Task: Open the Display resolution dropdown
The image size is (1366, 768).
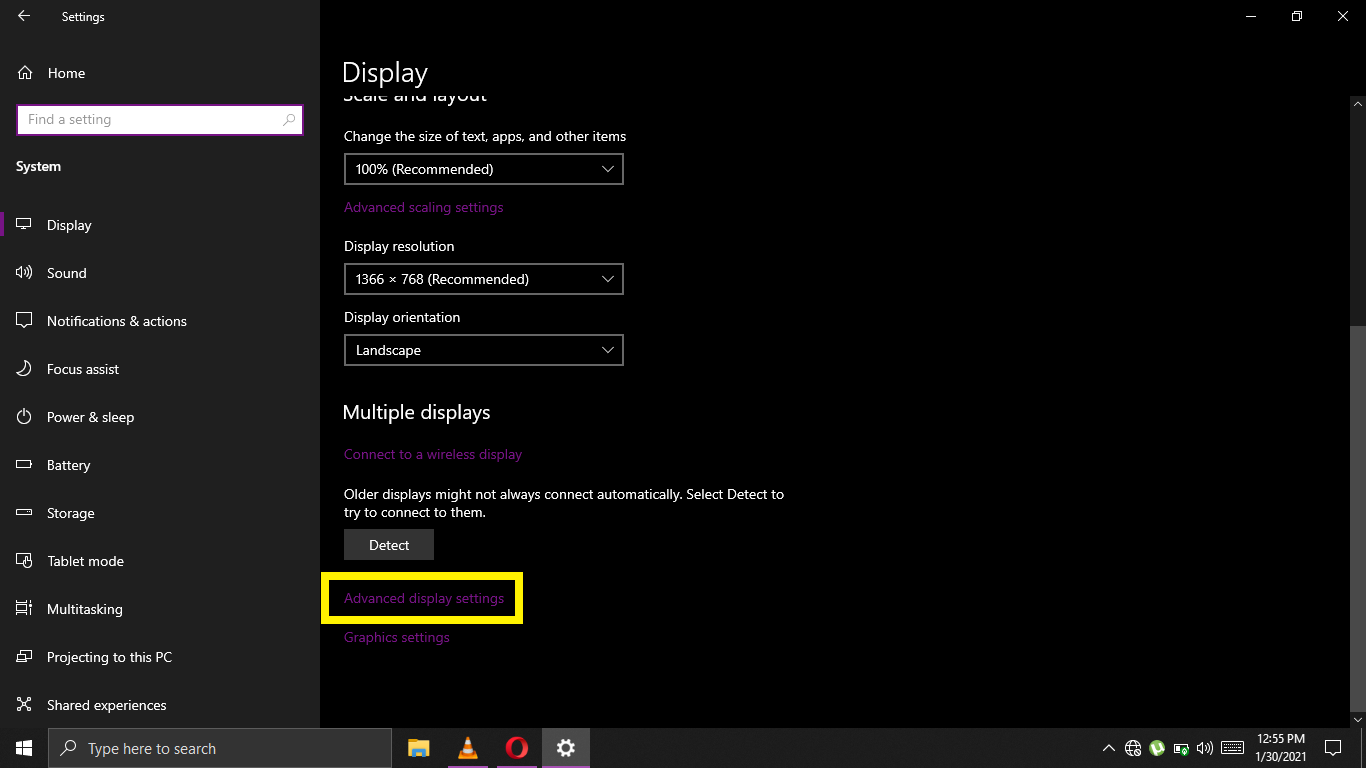Action: pos(483,279)
